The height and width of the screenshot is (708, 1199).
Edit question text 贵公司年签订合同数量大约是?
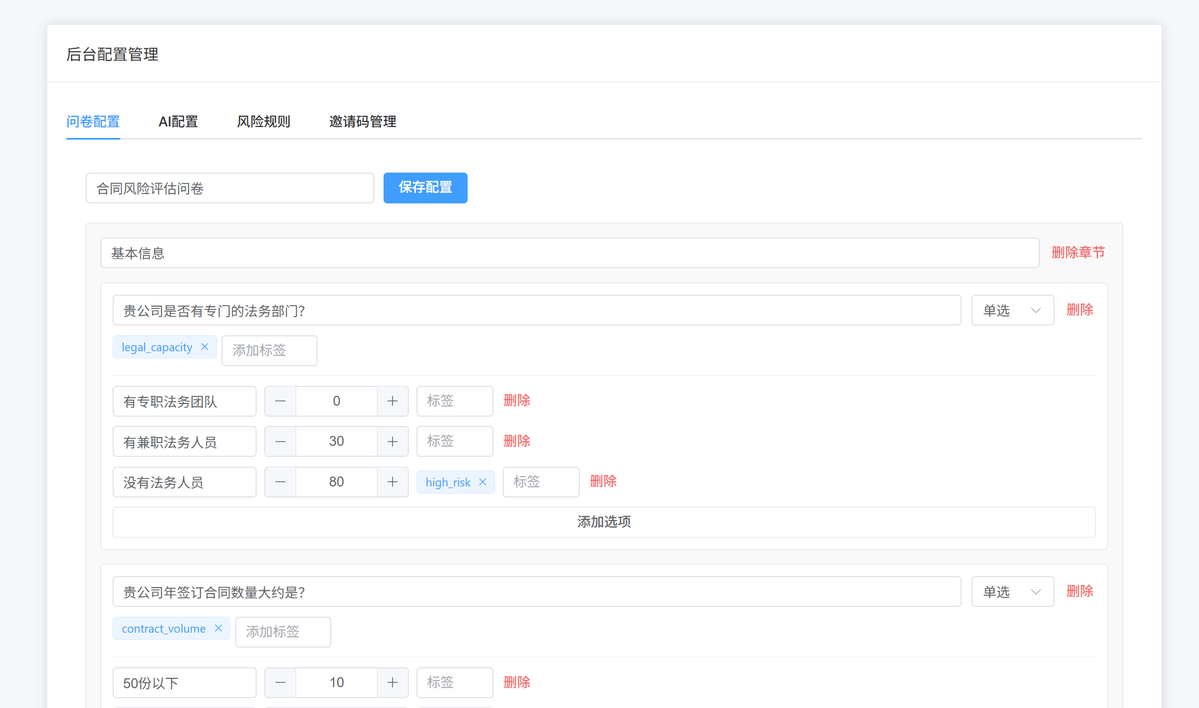point(537,592)
